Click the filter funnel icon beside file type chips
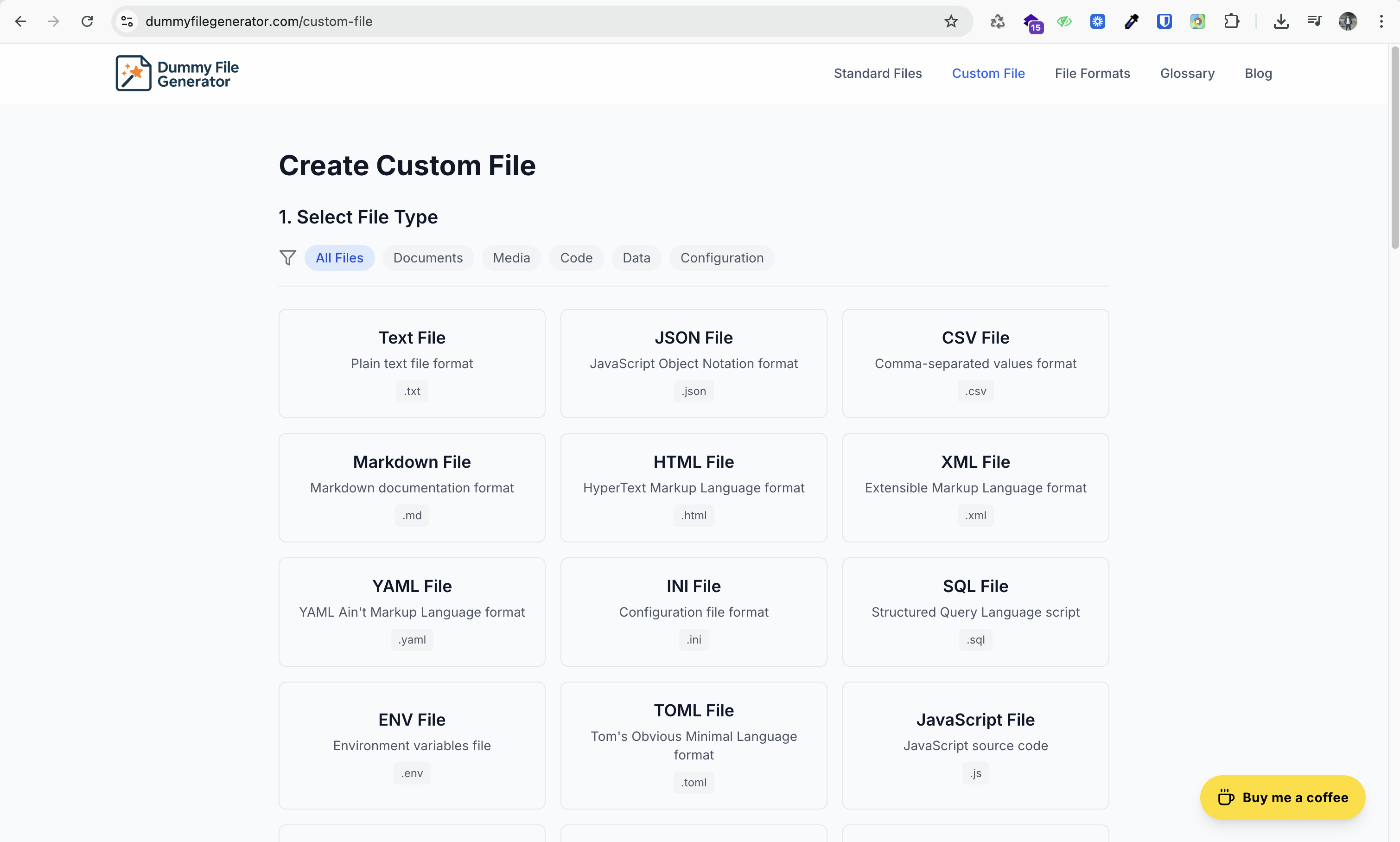 [288, 258]
